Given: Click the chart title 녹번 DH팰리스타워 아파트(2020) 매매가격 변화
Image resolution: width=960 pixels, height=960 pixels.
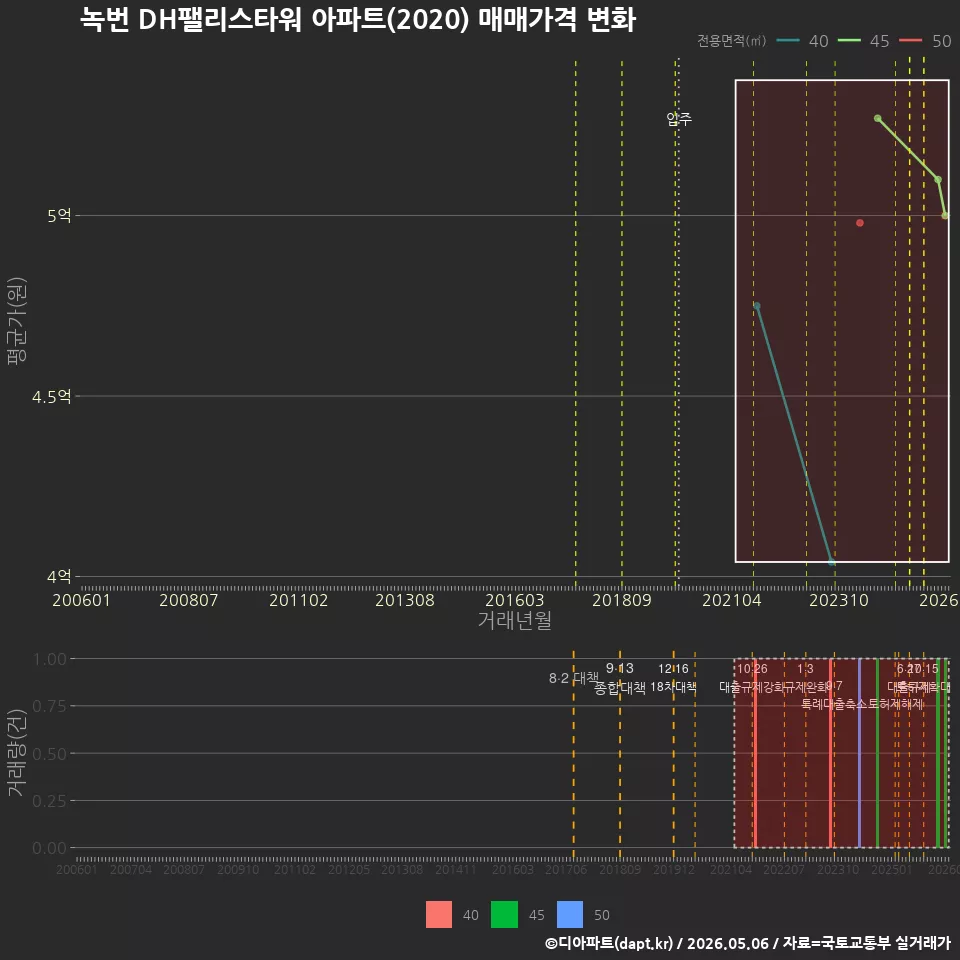Looking at the screenshot, I should point(358,20).
